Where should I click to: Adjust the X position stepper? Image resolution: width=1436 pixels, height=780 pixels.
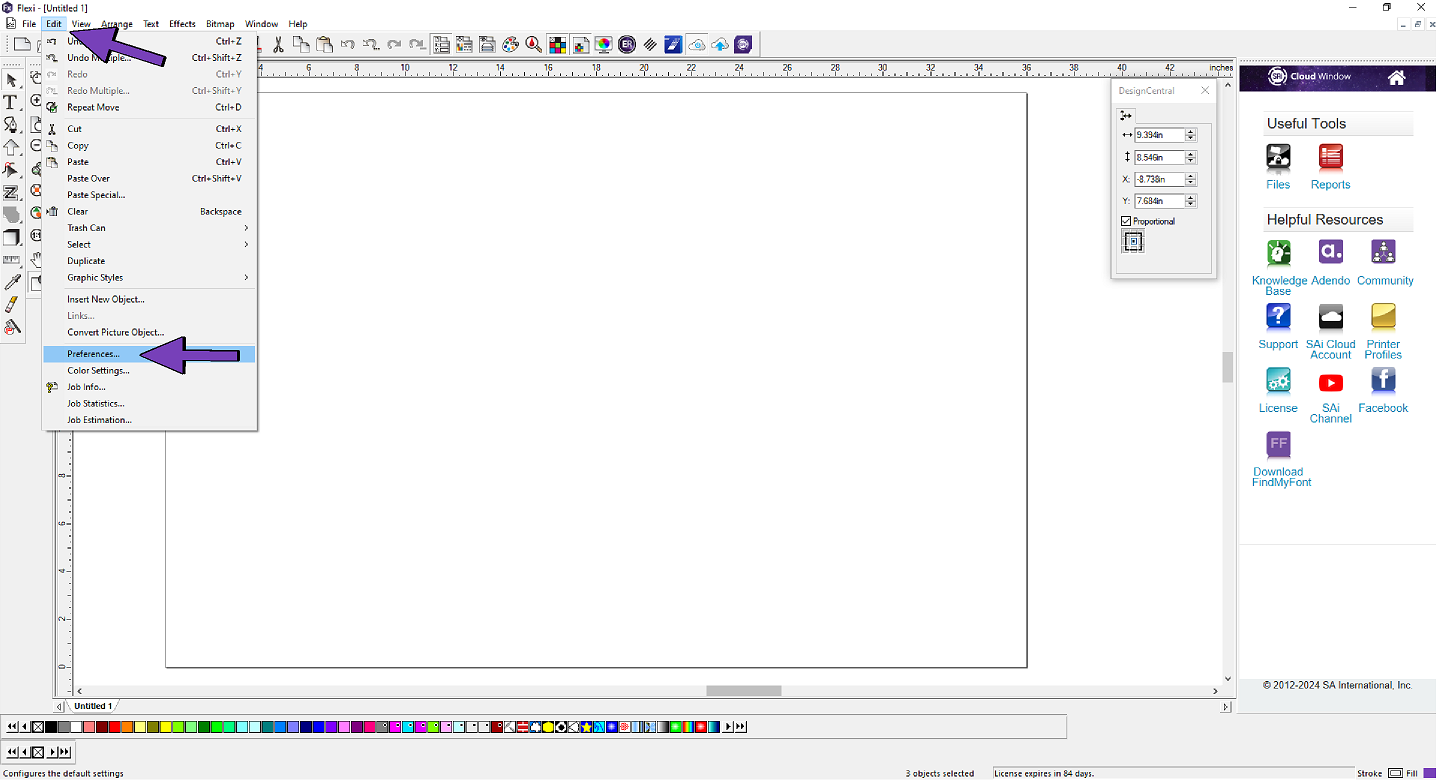[x=1190, y=179]
